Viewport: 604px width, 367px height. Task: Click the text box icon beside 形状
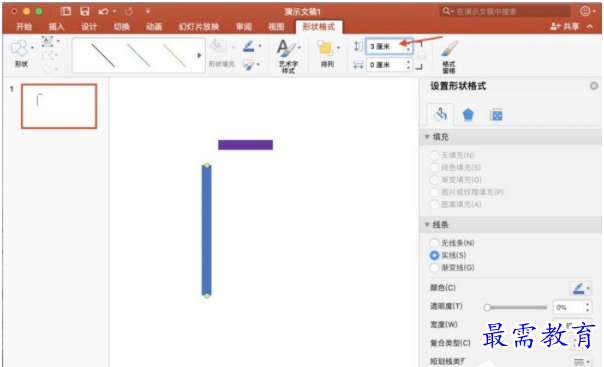(x=47, y=41)
